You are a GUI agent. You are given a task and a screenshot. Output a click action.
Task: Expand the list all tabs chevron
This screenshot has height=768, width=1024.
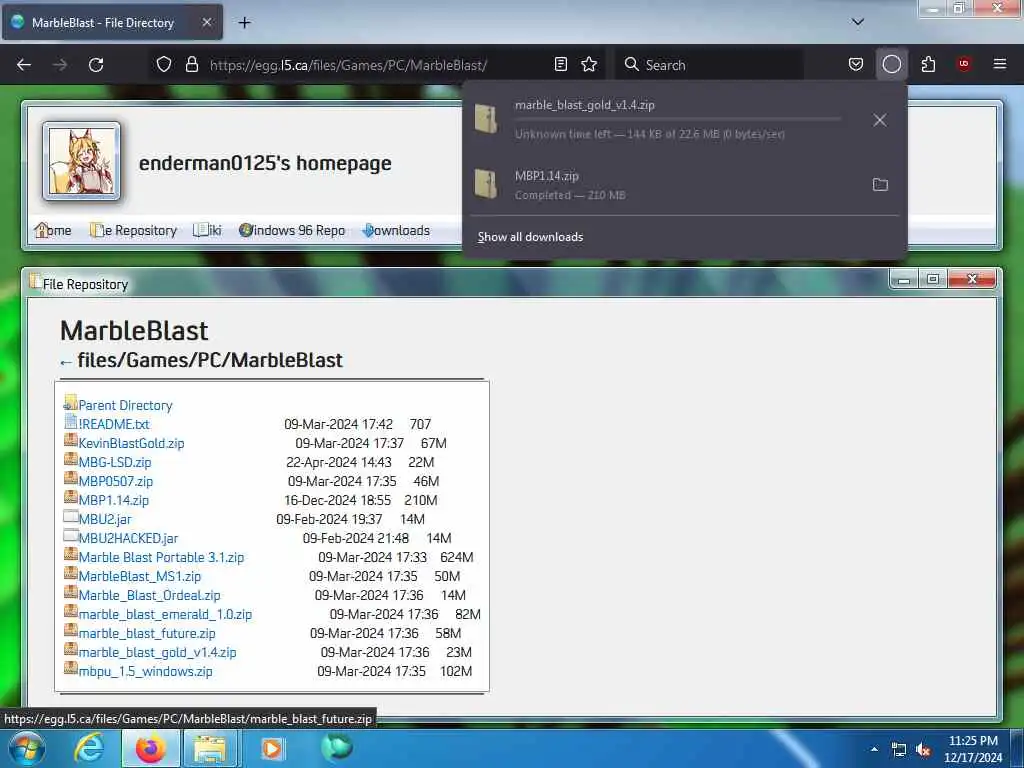pyautogui.click(x=858, y=22)
